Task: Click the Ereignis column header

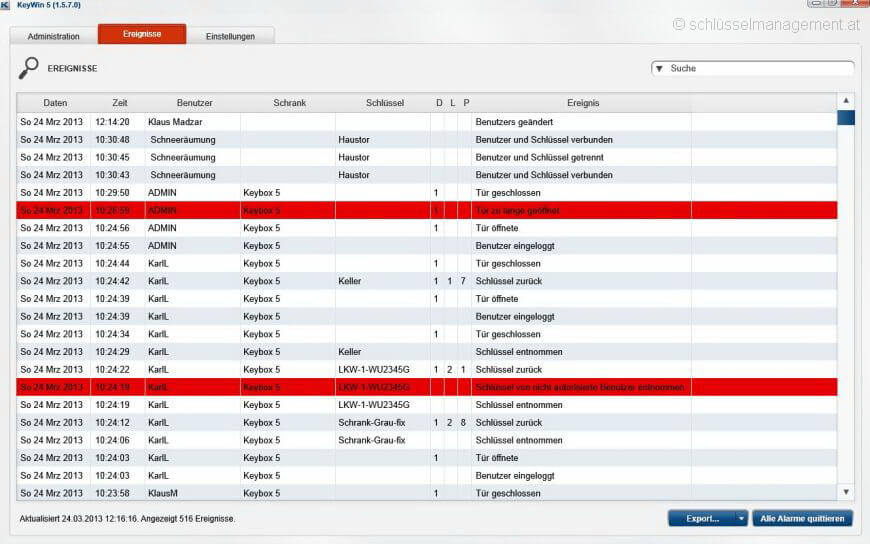Action: click(x=582, y=103)
